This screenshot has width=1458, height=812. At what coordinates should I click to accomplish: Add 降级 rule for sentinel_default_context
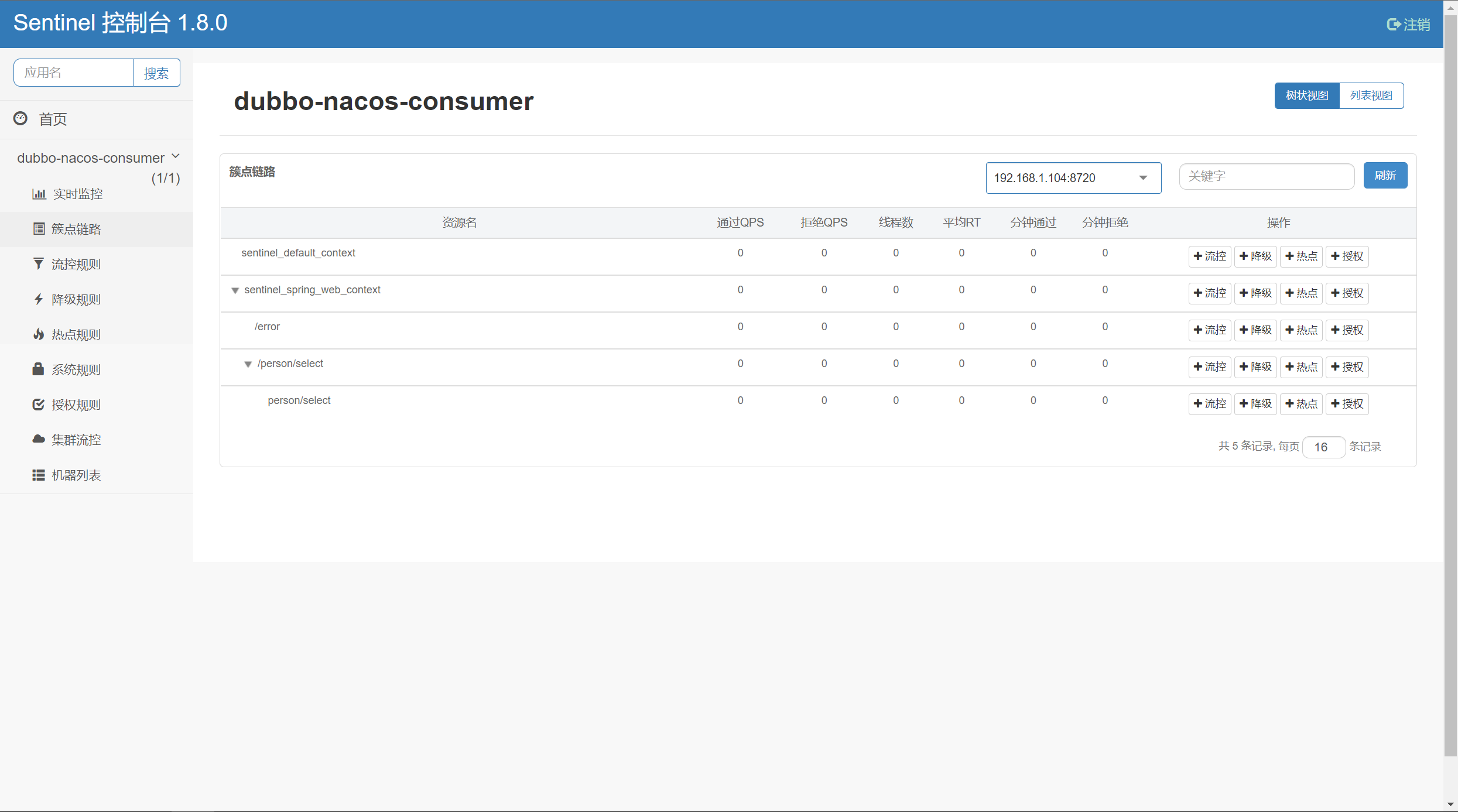(1255, 256)
